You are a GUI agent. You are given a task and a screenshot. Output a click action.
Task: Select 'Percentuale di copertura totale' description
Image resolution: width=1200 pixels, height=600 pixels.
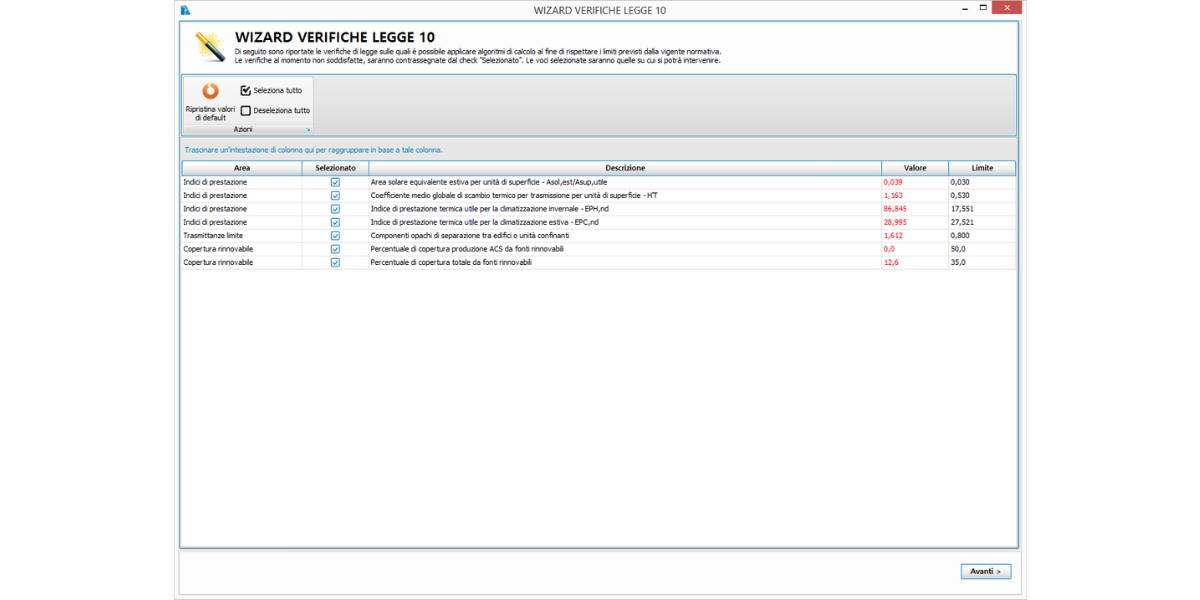coord(451,262)
